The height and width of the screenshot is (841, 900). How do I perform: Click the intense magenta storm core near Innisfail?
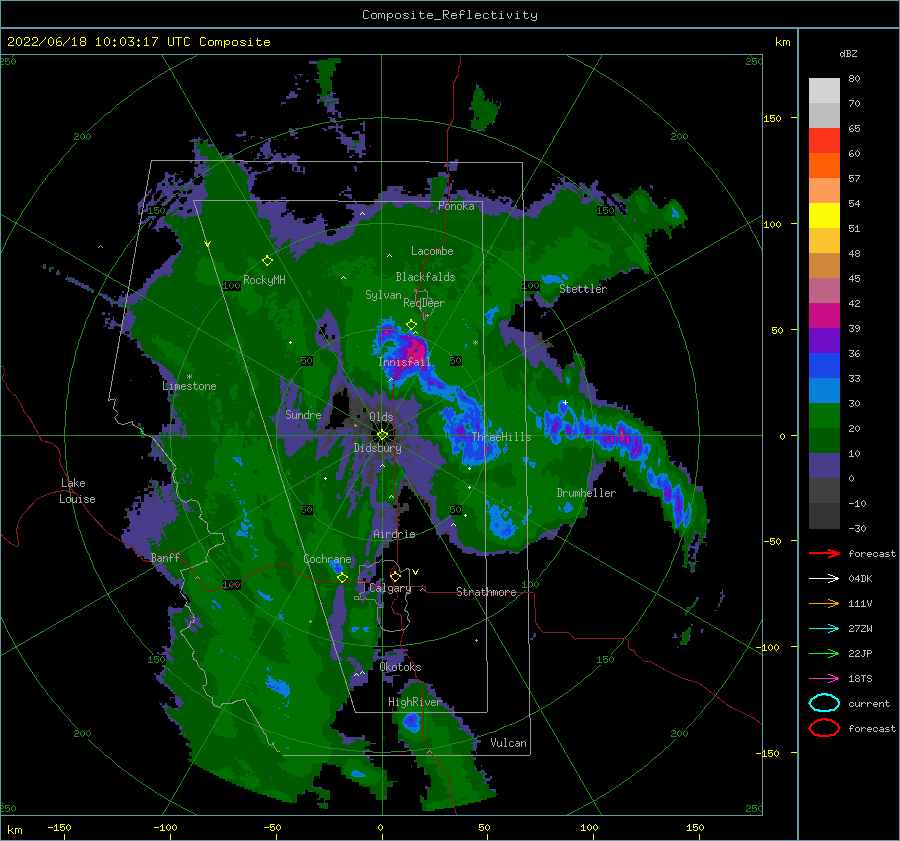[417, 349]
